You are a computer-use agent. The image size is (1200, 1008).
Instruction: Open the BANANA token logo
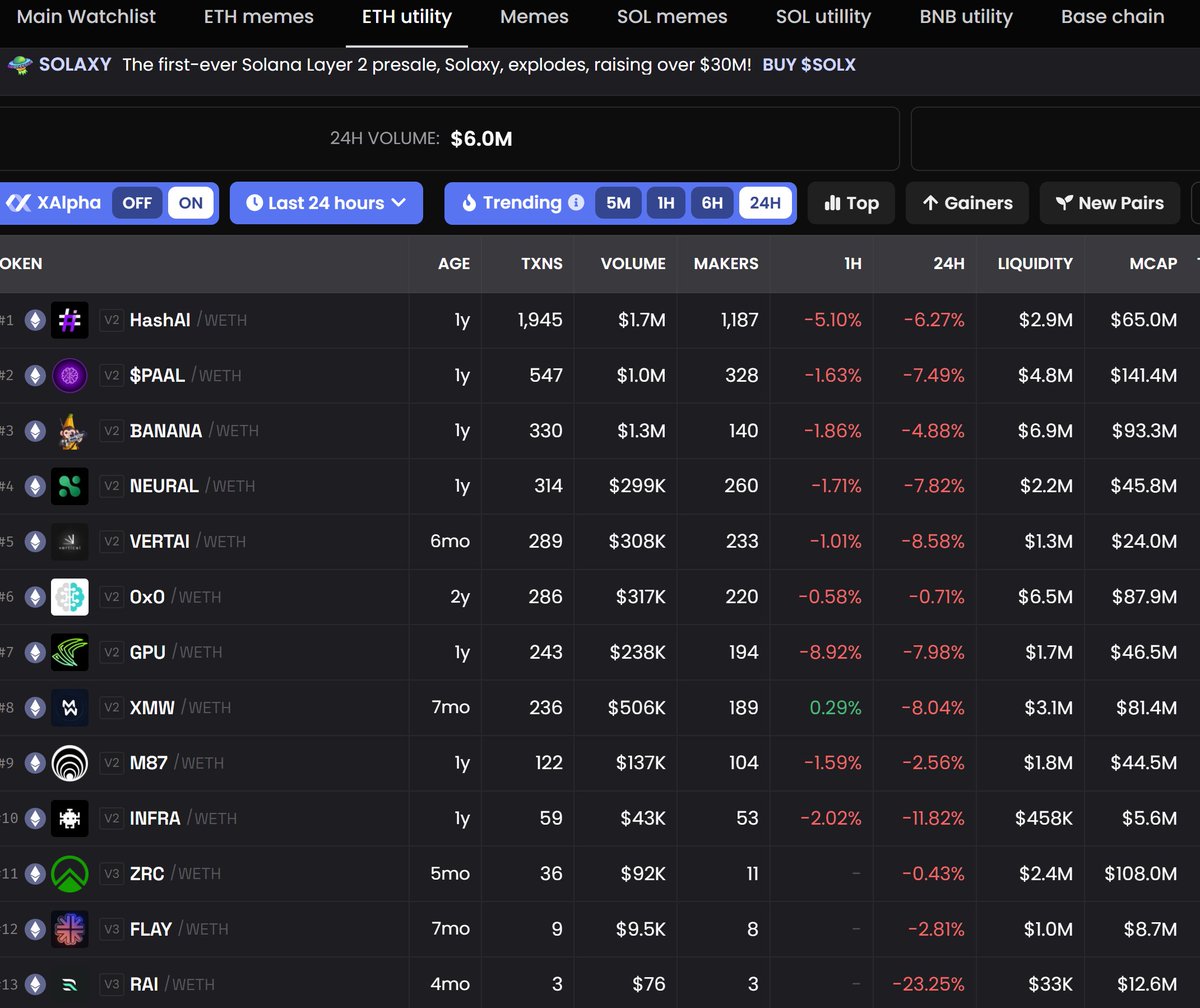click(70, 431)
